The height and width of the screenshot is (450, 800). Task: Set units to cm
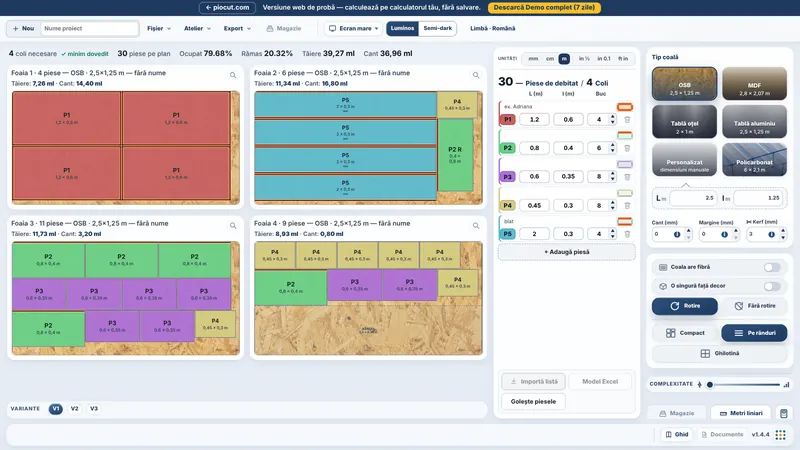[550, 59]
